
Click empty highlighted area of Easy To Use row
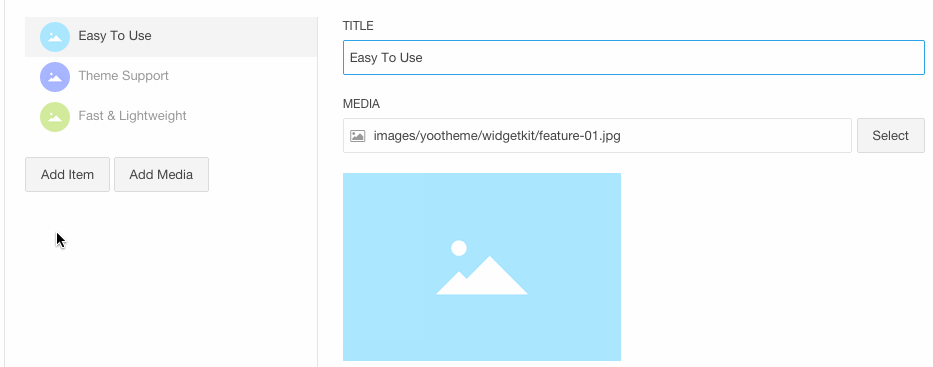(238, 37)
